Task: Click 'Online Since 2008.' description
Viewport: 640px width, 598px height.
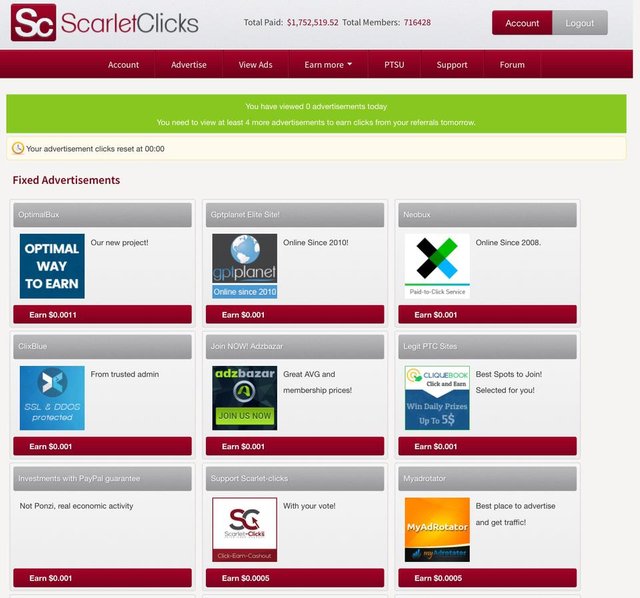Action: click(508, 242)
